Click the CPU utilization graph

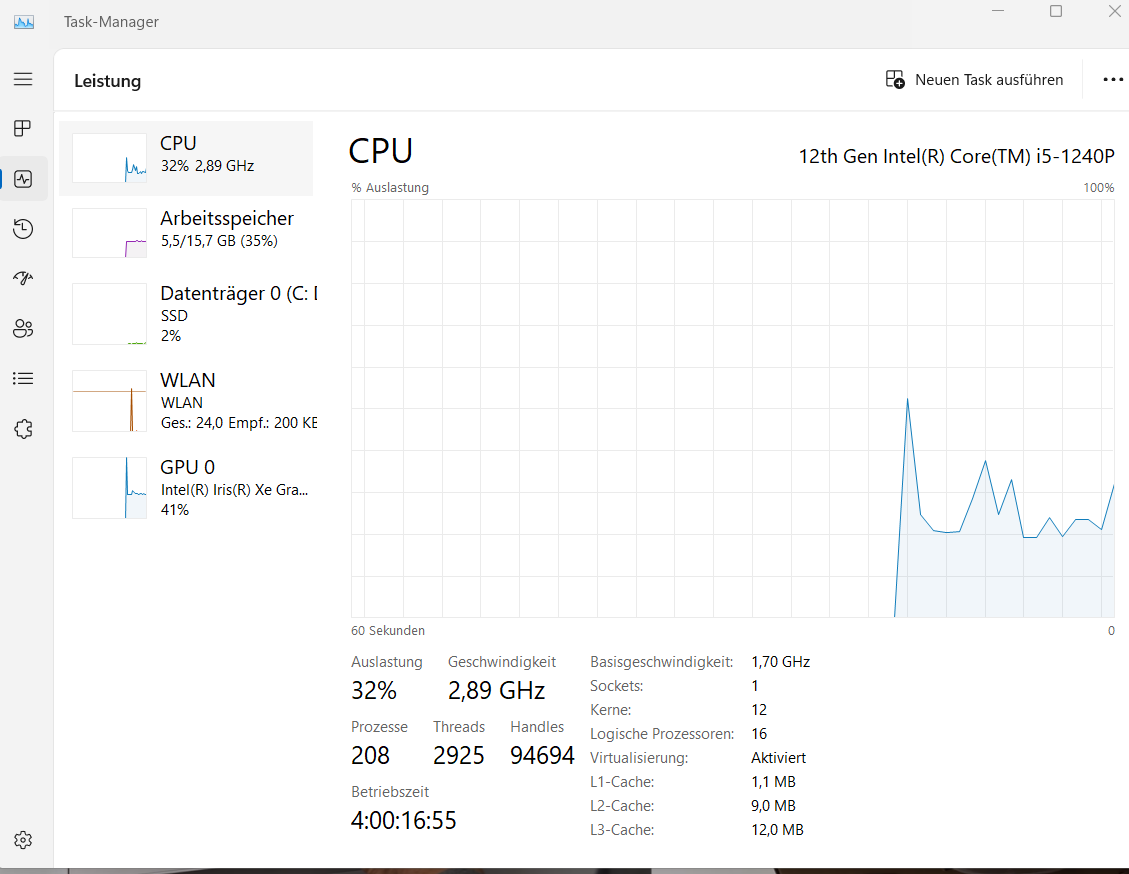pos(732,408)
